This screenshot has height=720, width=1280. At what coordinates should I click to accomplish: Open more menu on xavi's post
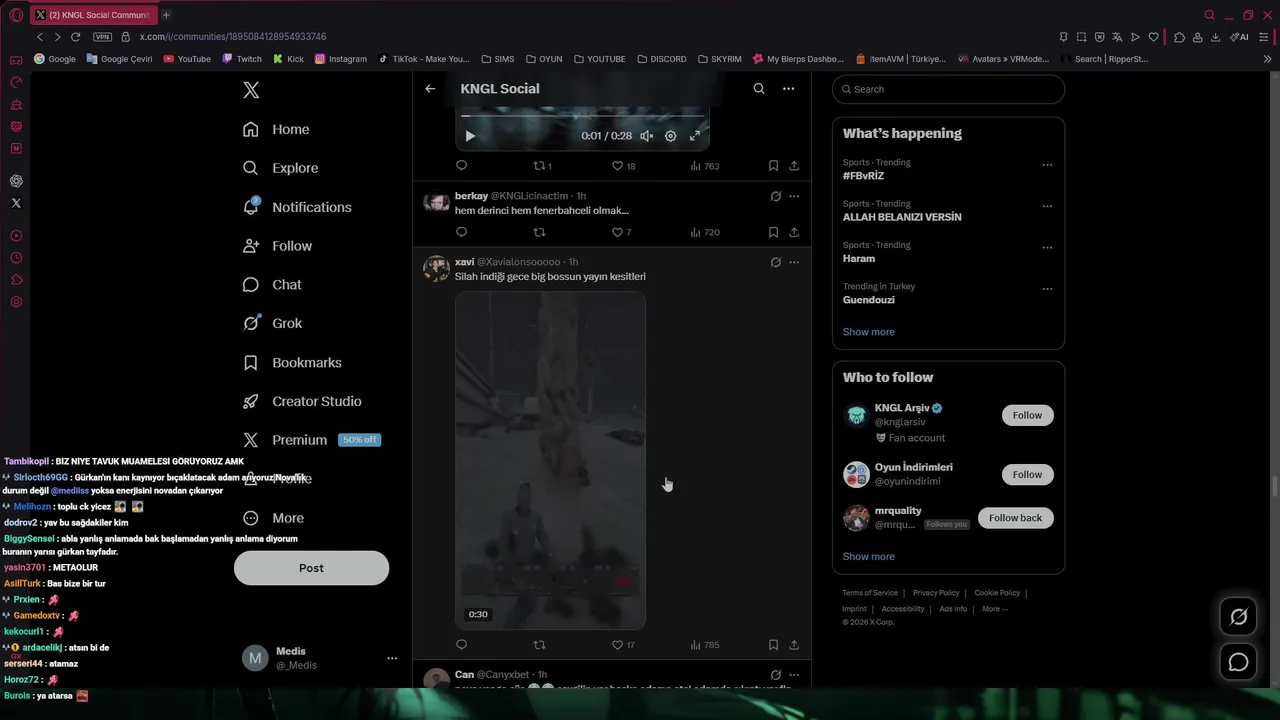tap(794, 262)
